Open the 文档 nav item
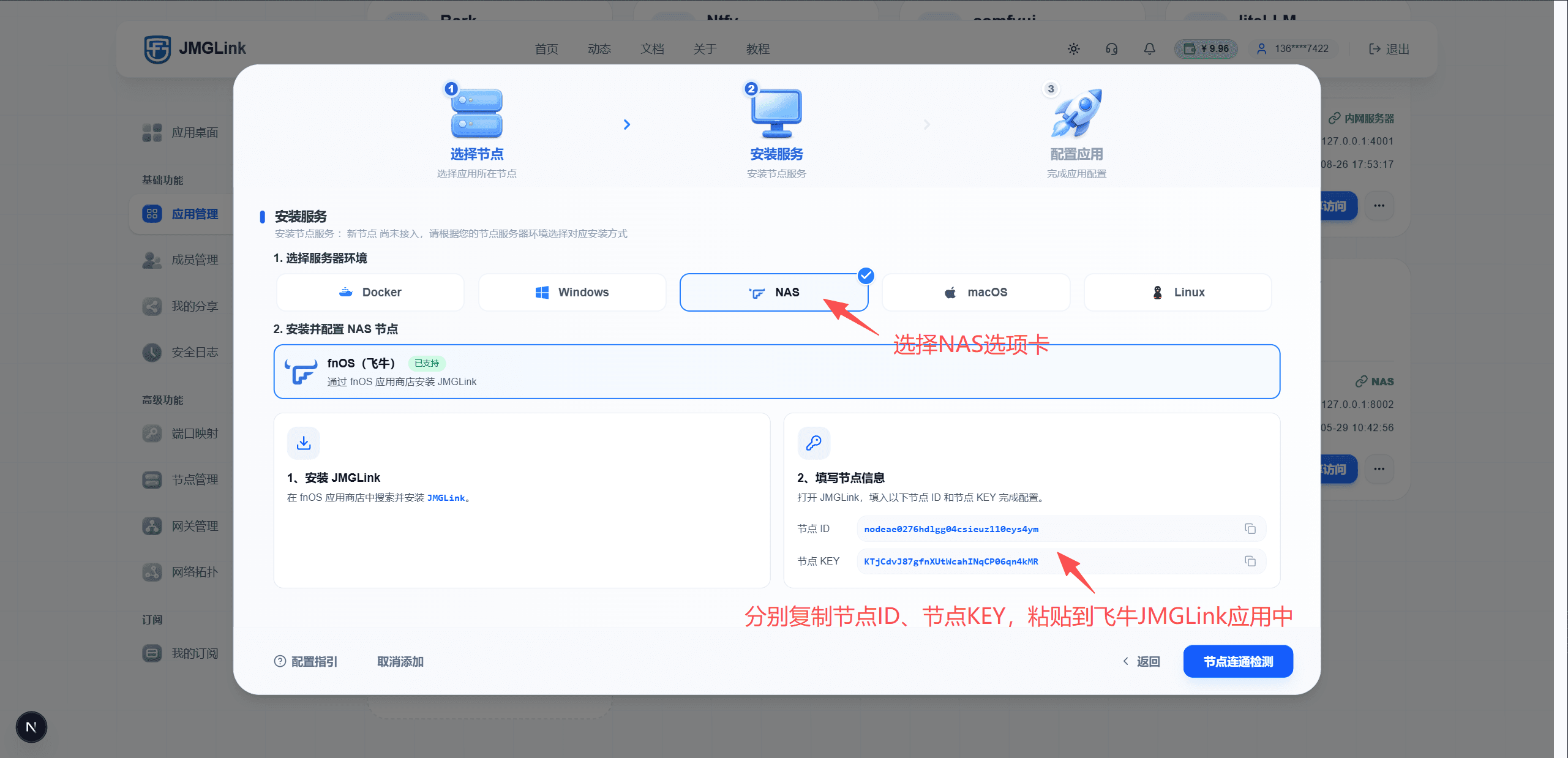The height and width of the screenshot is (758, 1568). click(652, 49)
